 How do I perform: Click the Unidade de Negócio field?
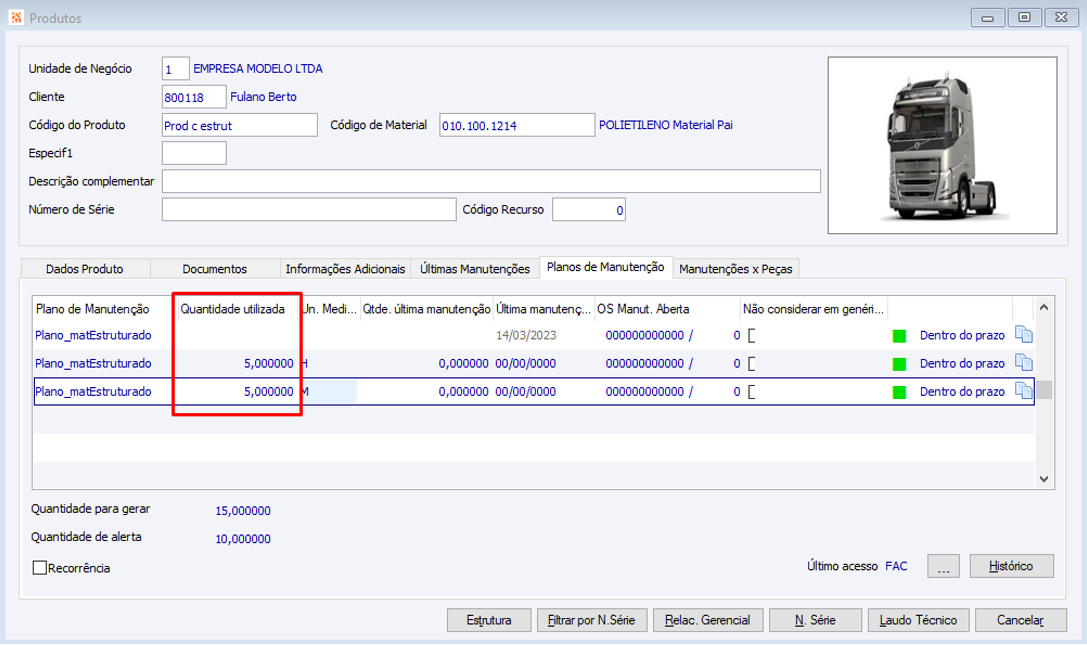(x=175, y=69)
